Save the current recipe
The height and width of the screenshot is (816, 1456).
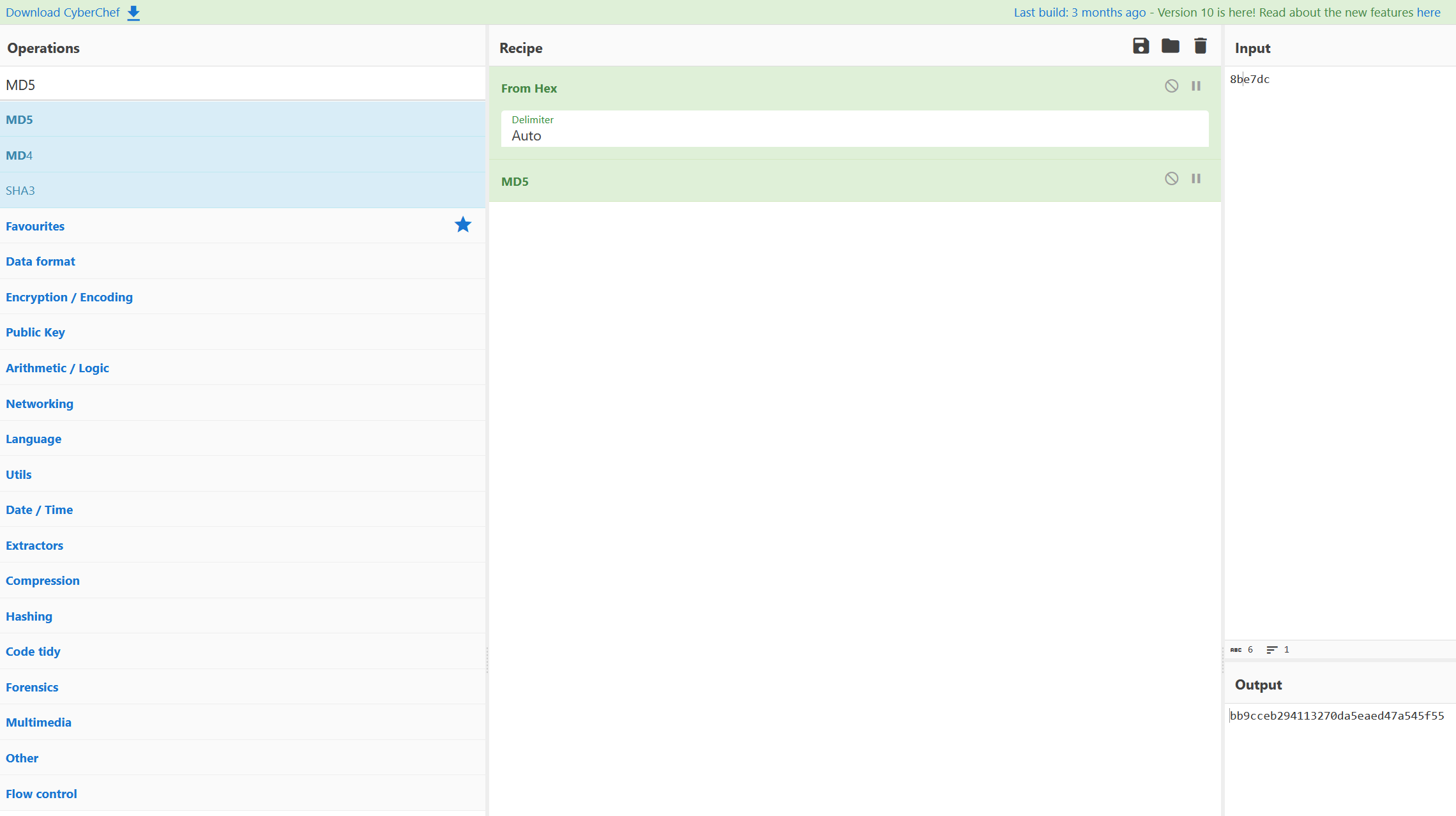(x=1141, y=46)
